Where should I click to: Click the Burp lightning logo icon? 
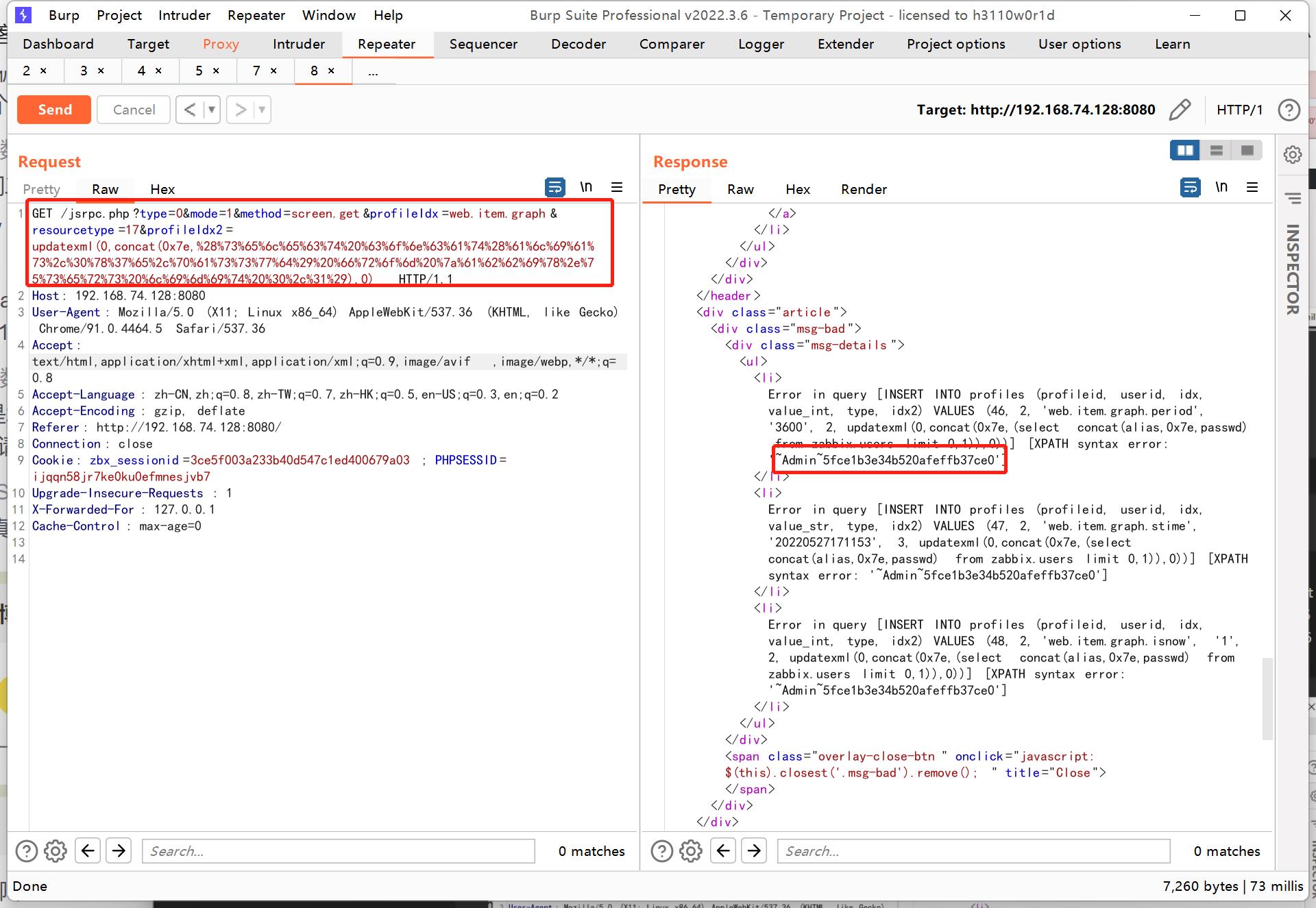pos(23,15)
